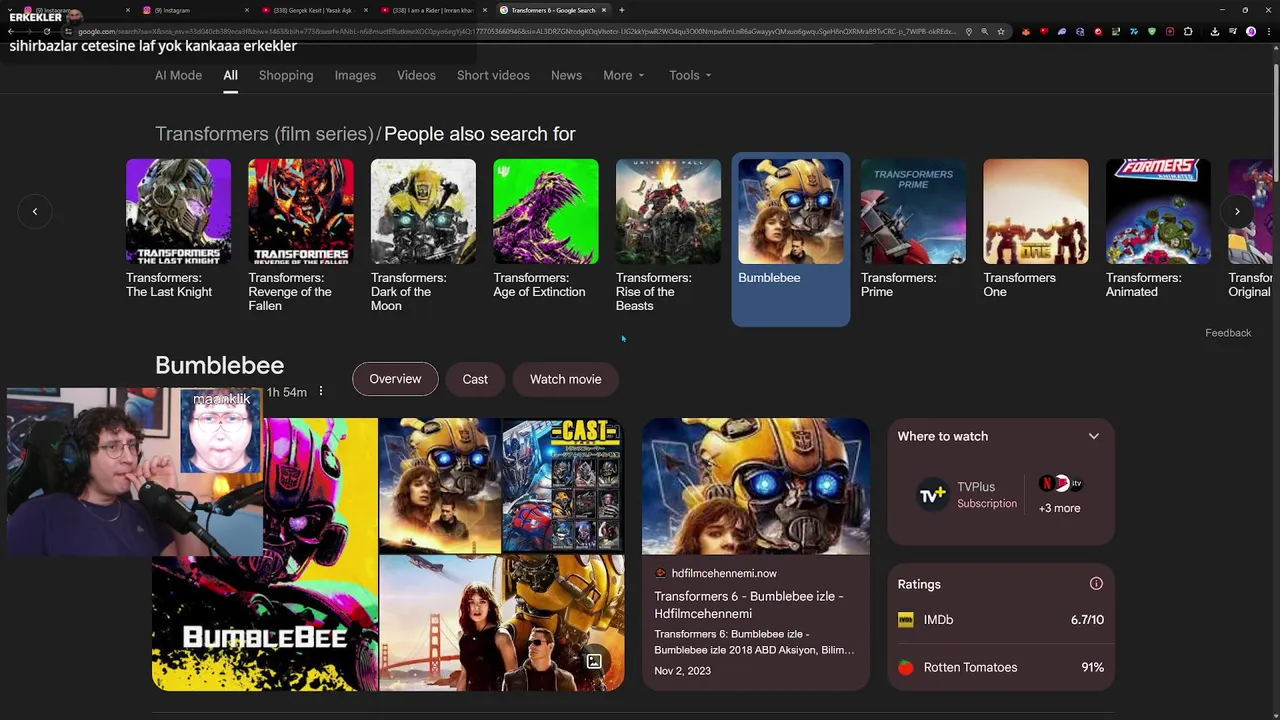
Task: Open the Bumblebee poster with Golden Gate Bridge
Action: [x=501, y=623]
